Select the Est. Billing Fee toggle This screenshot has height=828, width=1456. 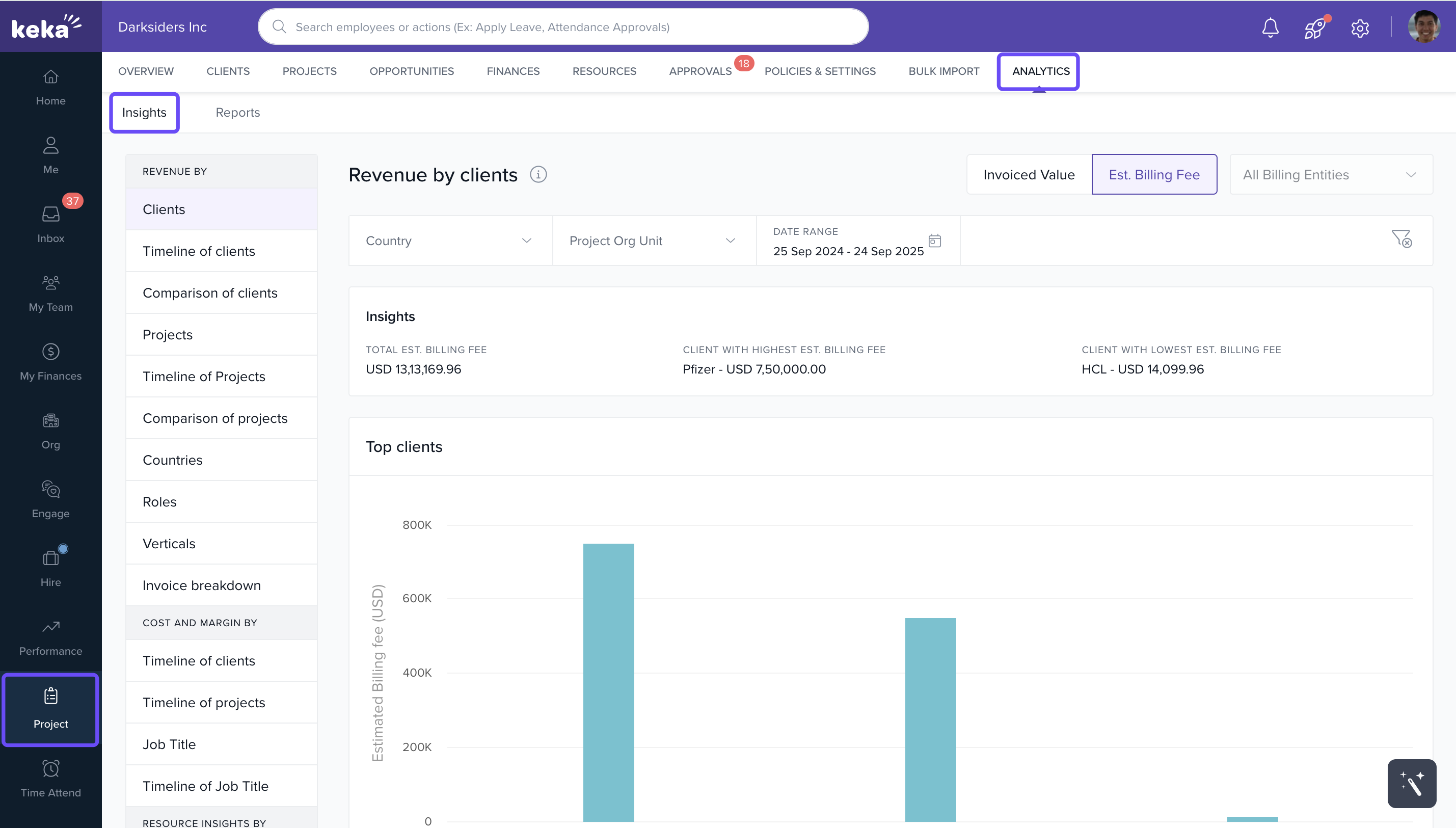coord(1153,175)
